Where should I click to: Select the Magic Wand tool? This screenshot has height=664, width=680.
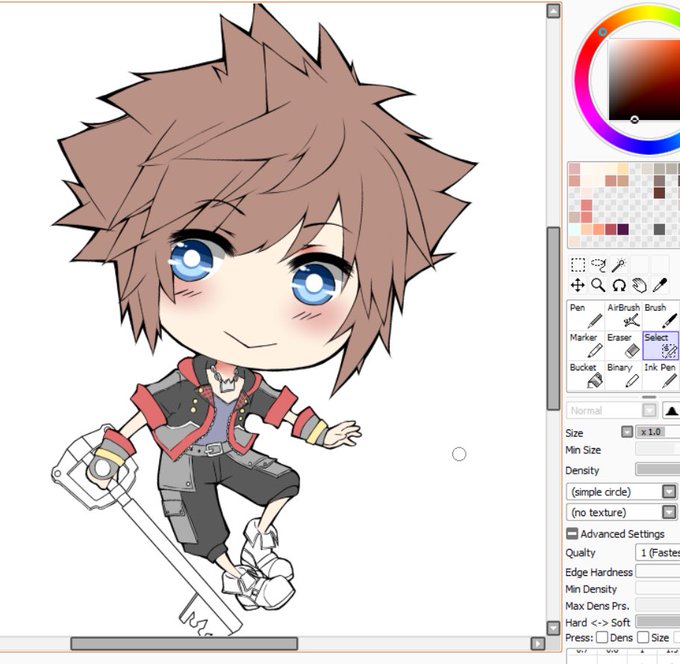pyautogui.click(x=618, y=264)
